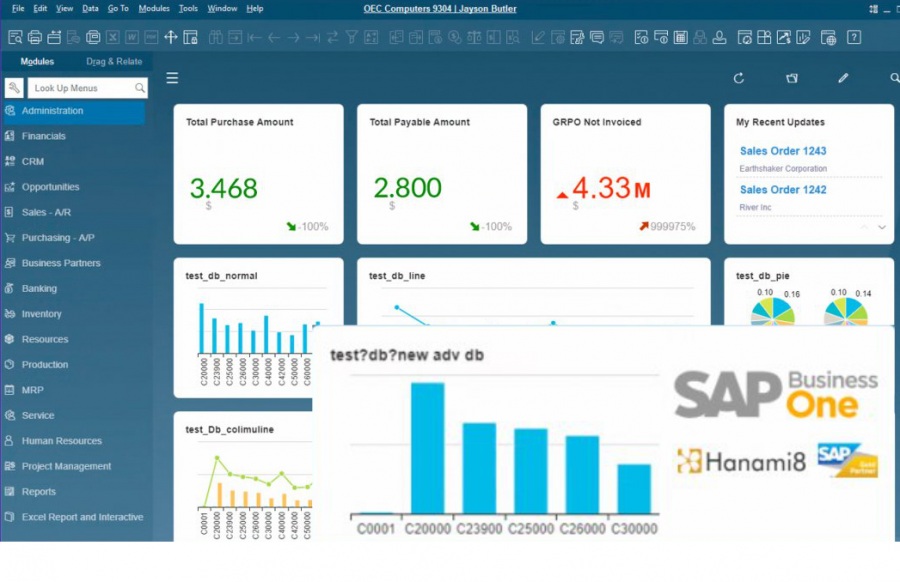Click the Help question mark icon
Screen dimensions: 900x582
point(854,37)
